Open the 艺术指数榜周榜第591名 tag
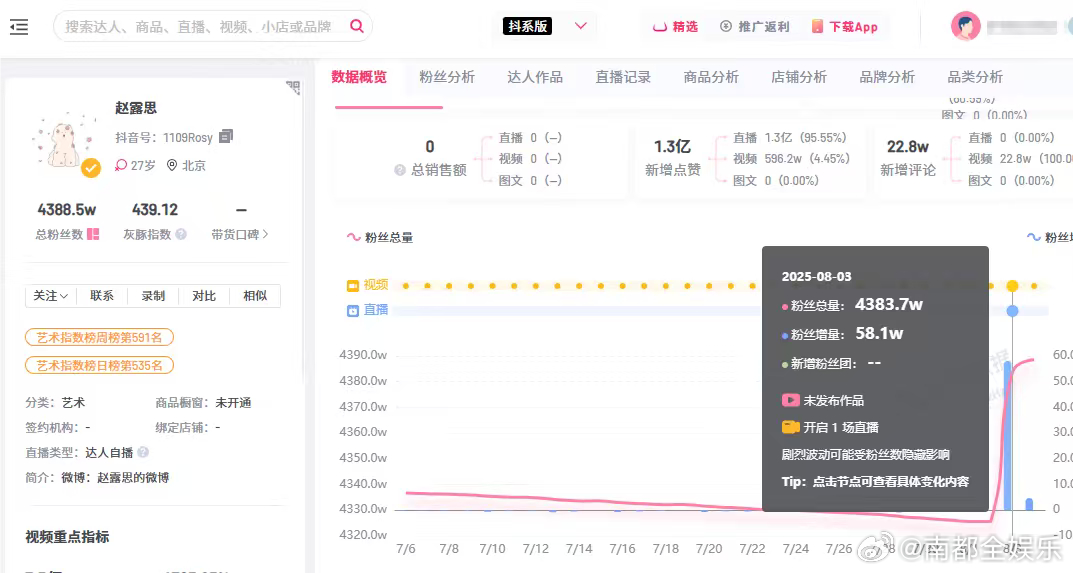1073x573 pixels. click(x=99, y=338)
